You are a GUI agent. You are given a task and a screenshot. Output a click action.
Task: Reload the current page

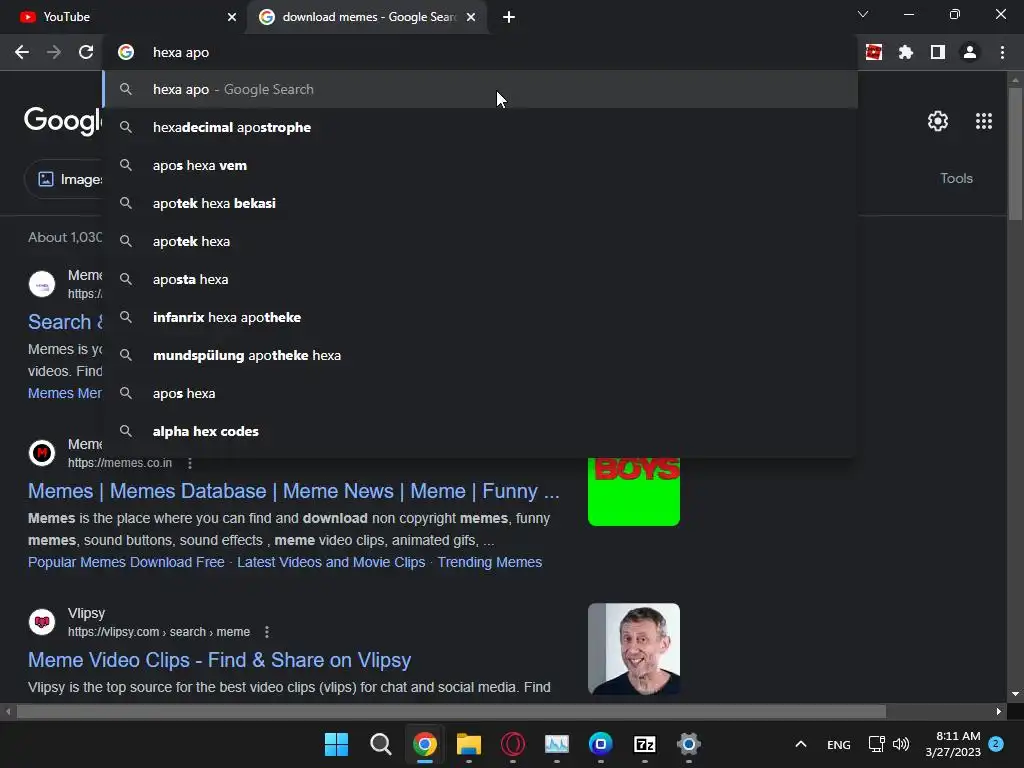86,52
